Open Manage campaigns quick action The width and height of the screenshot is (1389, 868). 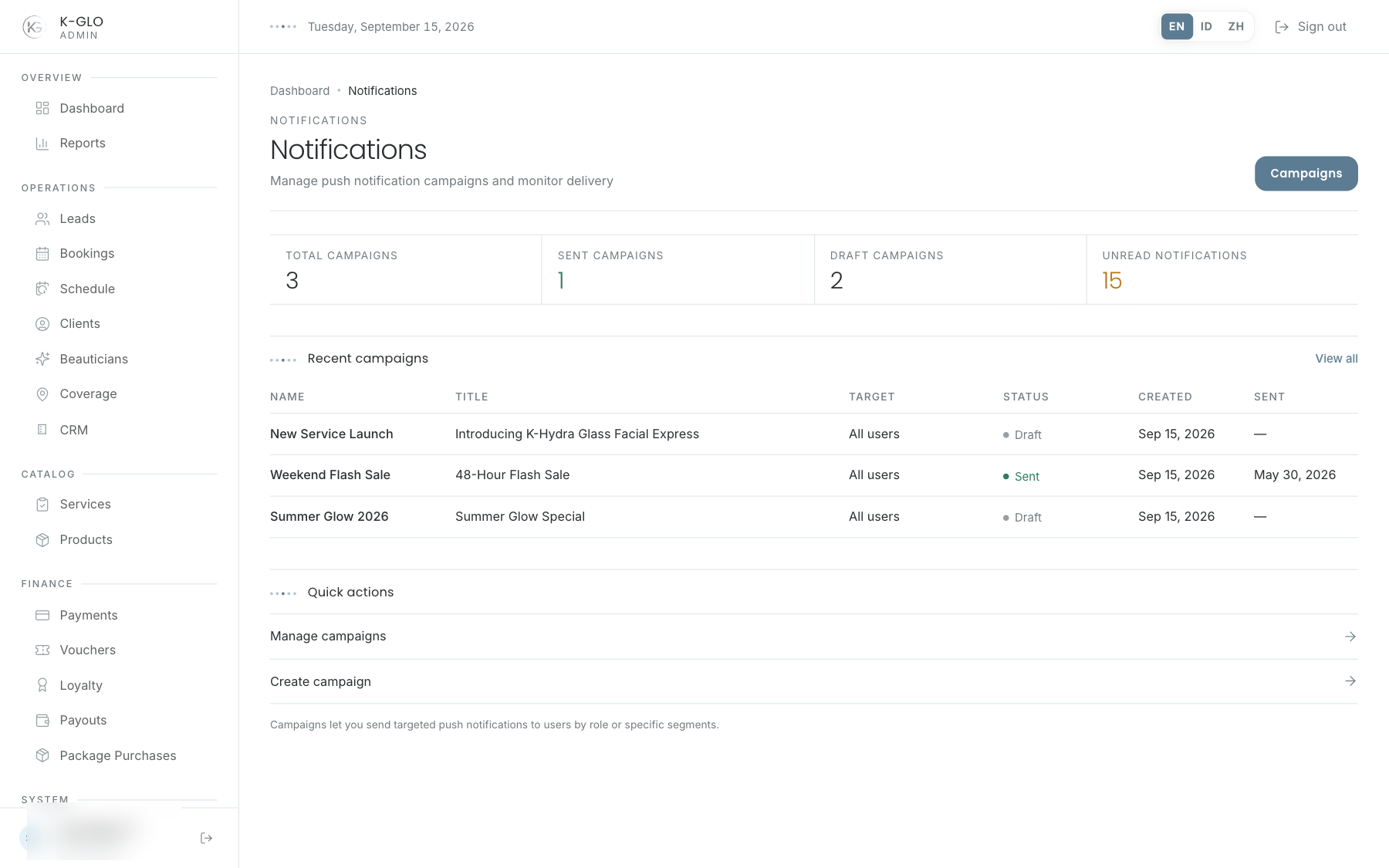[813, 637]
